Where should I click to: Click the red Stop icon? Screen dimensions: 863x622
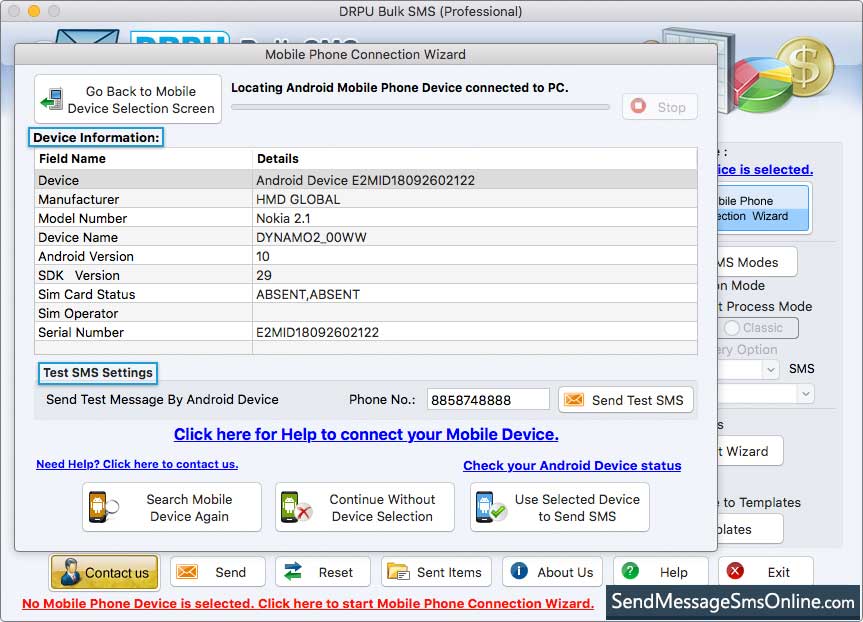[x=638, y=106]
